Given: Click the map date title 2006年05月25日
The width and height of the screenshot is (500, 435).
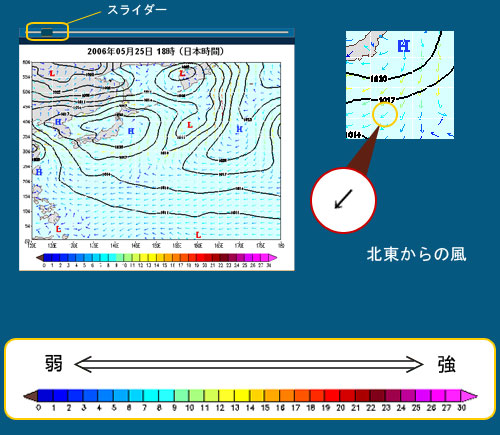Looking at the screenshot, I should coord(120,51).
